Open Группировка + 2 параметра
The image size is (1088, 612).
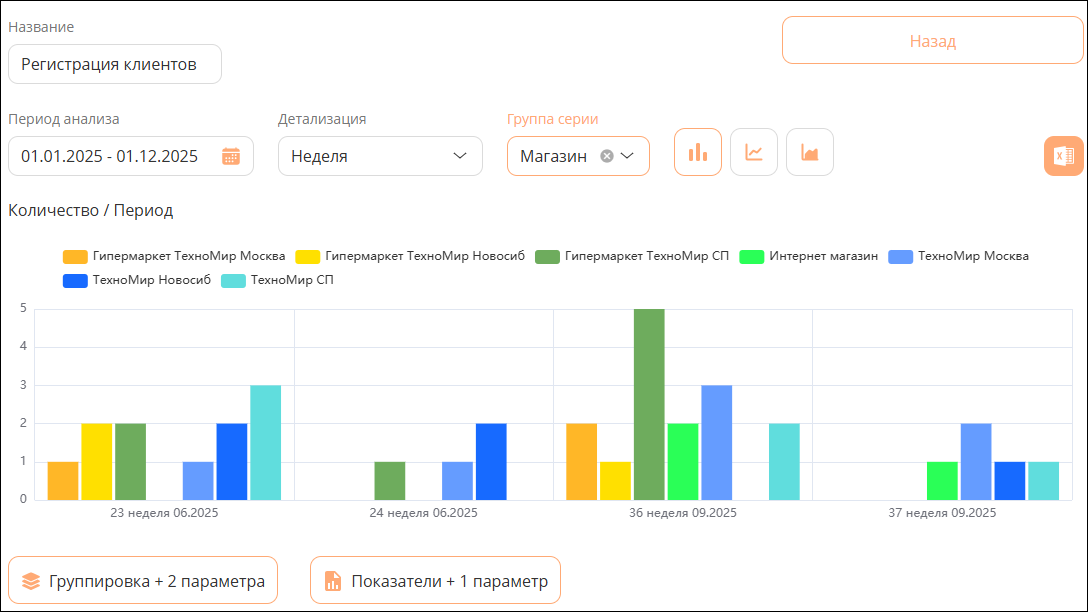click(143, 581)
